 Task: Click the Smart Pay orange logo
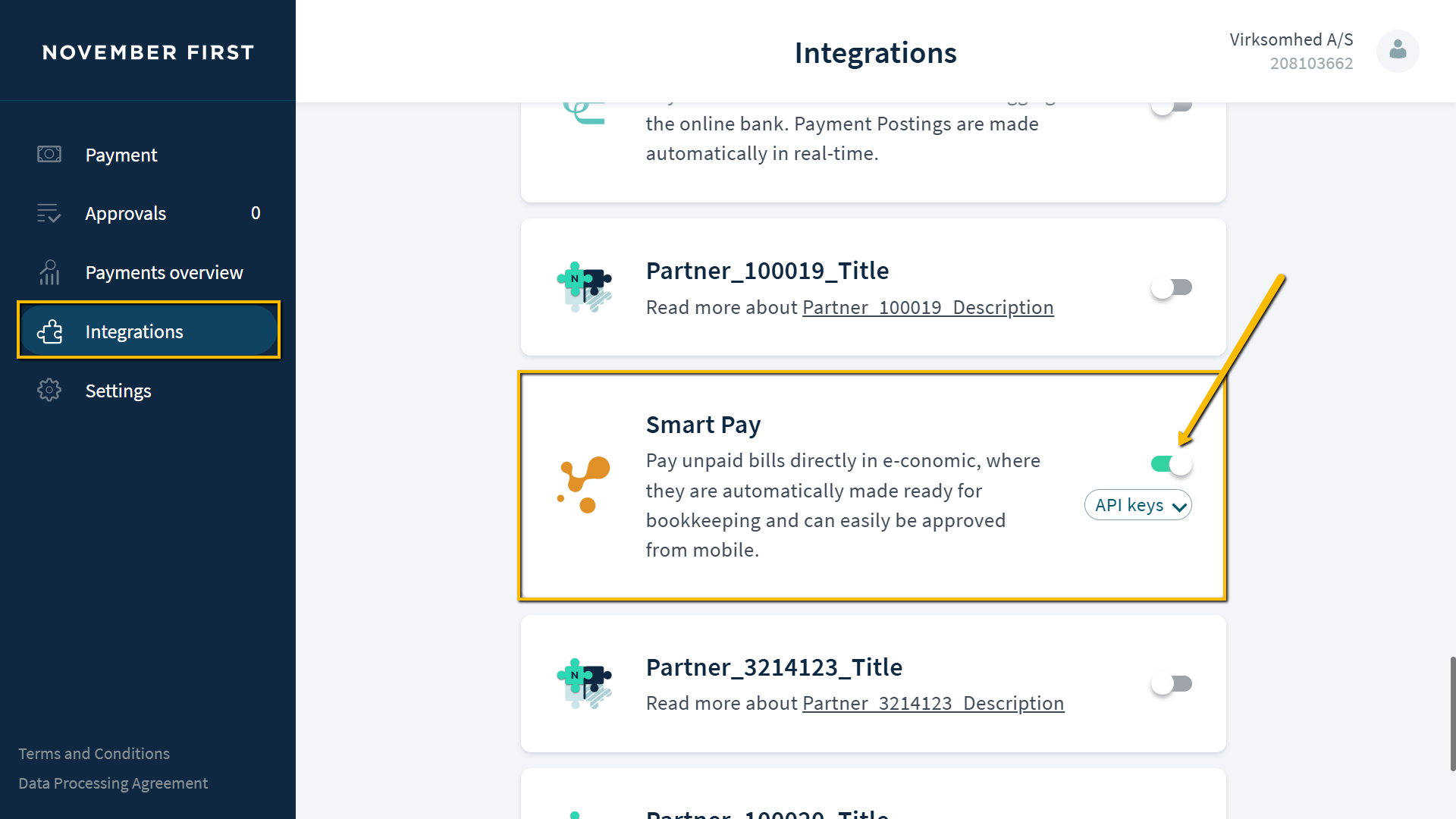584,485
